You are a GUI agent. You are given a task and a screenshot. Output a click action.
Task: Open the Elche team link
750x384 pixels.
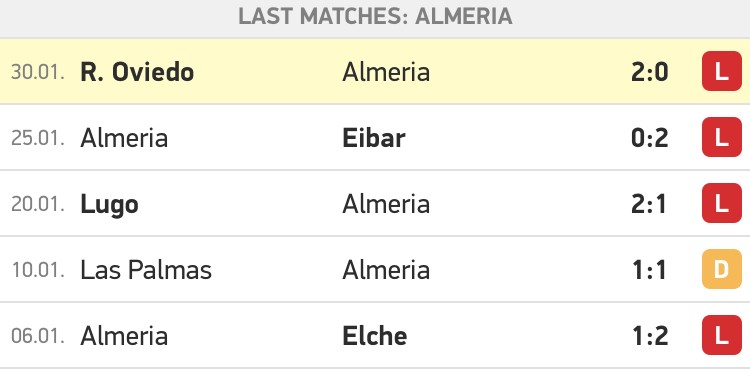[x=375, y=336]
